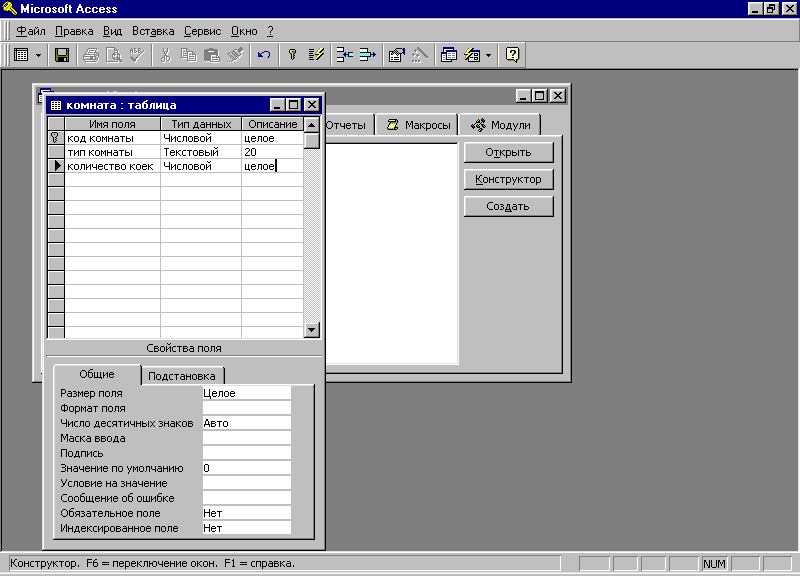Select the Общие properties tab
This screenshot has width=800, height=576.
point(97,374)
